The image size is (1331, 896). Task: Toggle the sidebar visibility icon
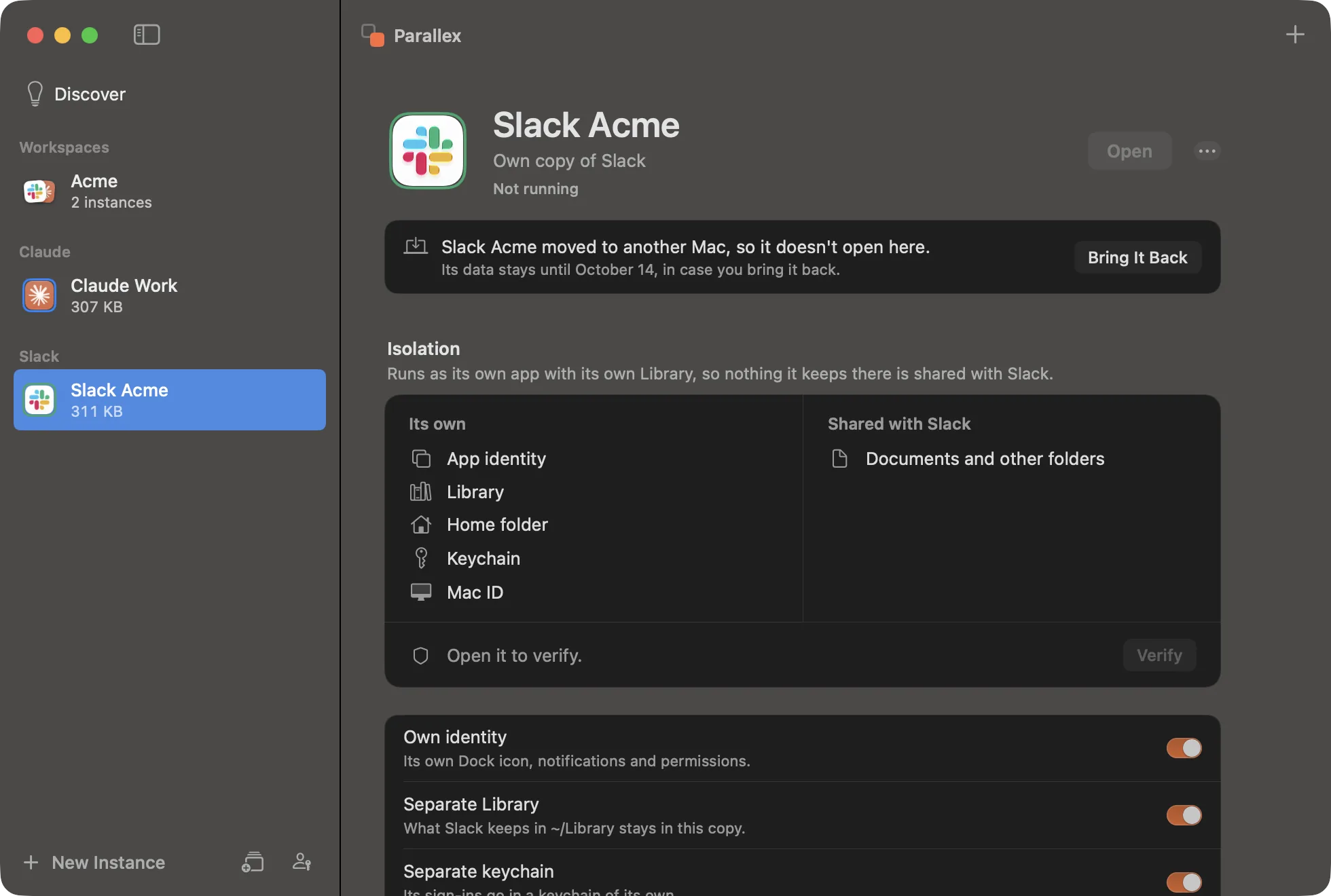point(147,35)
